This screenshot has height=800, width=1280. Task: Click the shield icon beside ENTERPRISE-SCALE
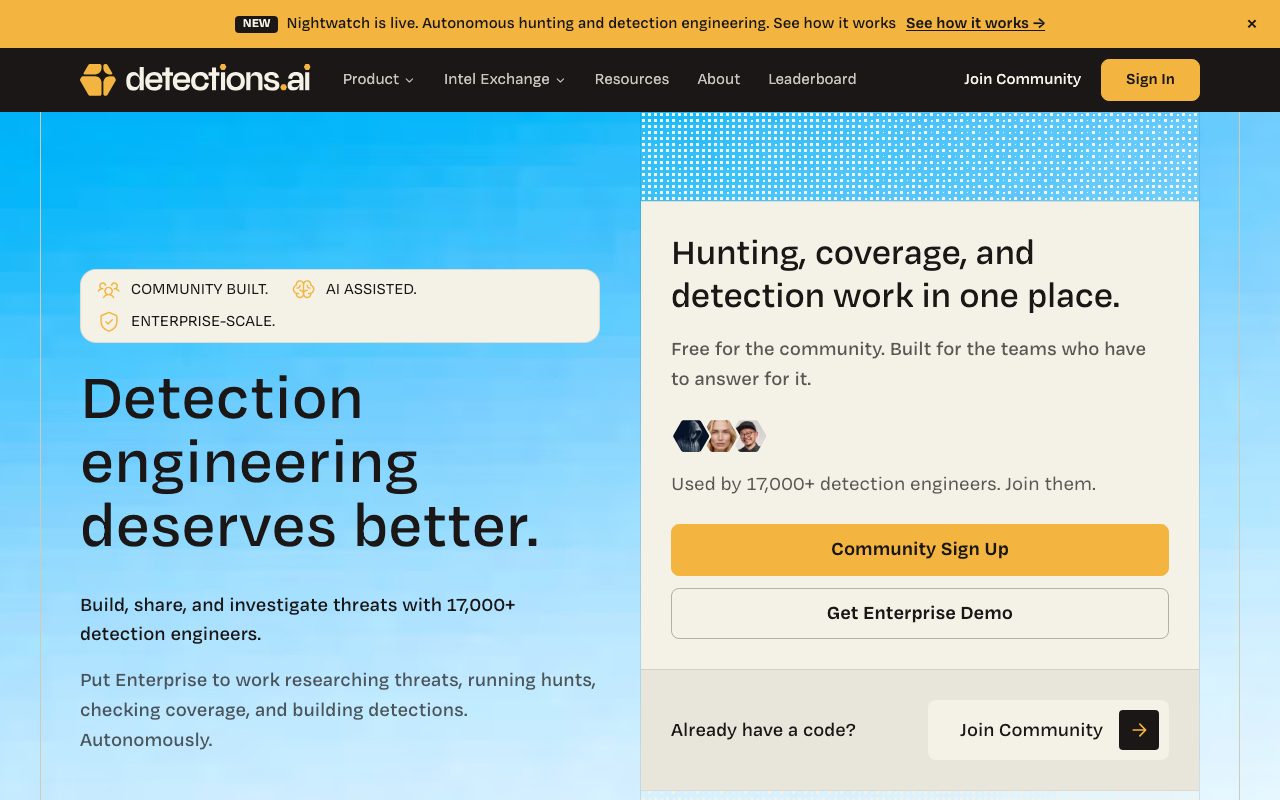(x=109, y=322)
